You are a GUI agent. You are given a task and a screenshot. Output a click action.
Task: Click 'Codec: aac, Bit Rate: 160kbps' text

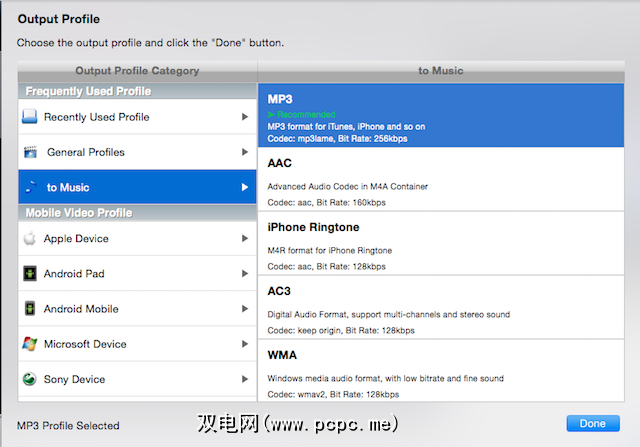click(x=326, y=203)
